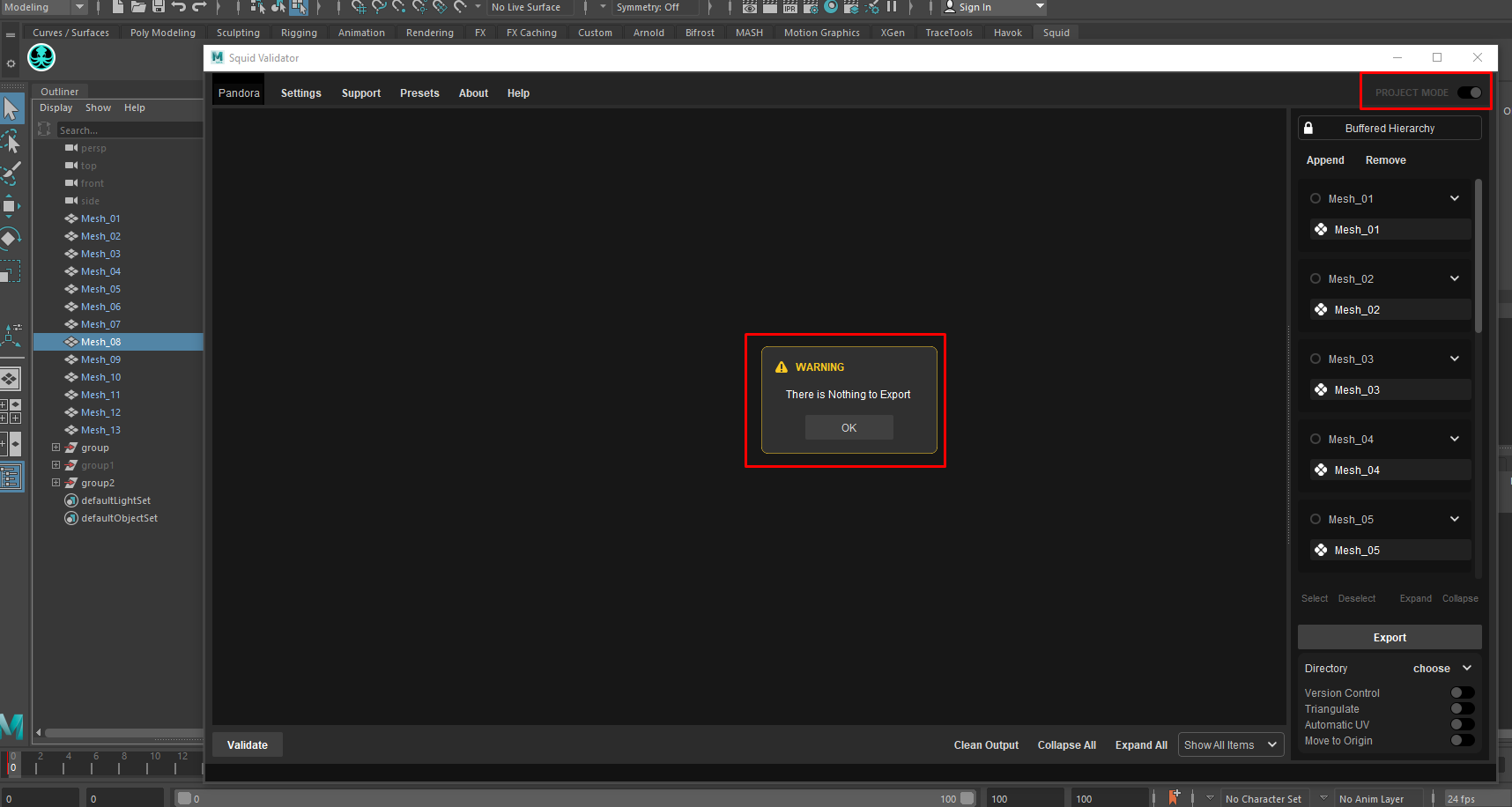1512x807 pixels.
Task: Open the Directory choose dropdown
Action: coord(1442,668)
